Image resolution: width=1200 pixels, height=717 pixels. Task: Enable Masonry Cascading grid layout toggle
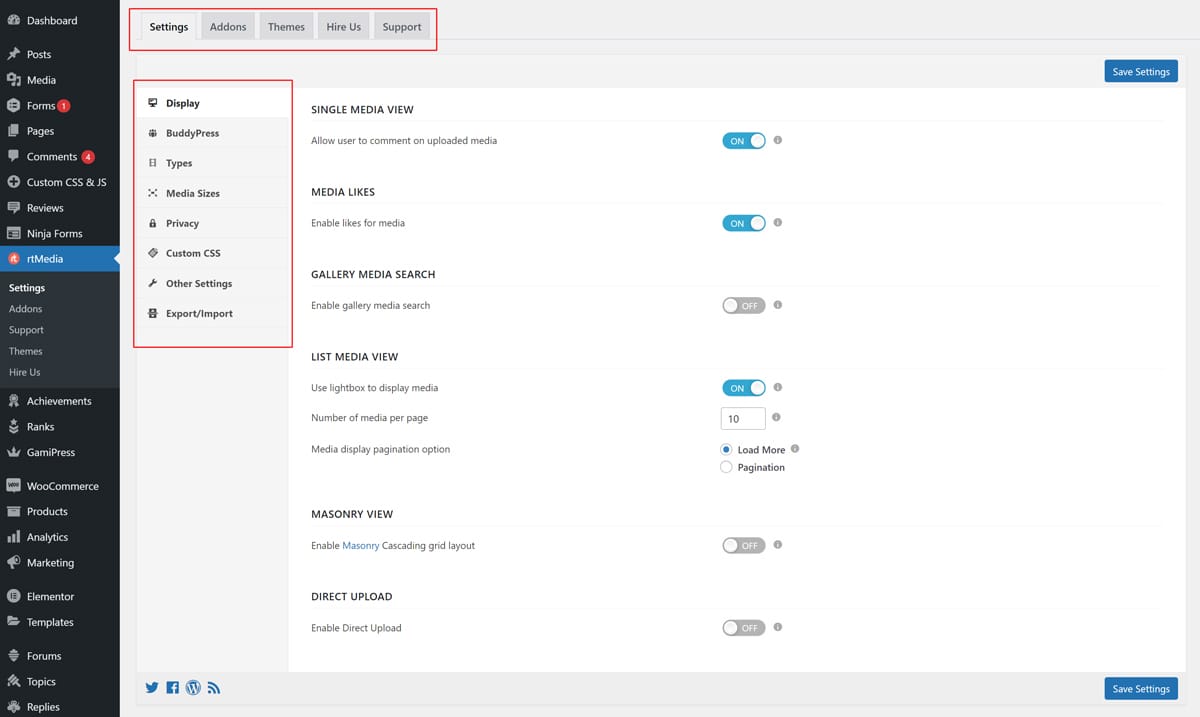click(x=743, y=545)
